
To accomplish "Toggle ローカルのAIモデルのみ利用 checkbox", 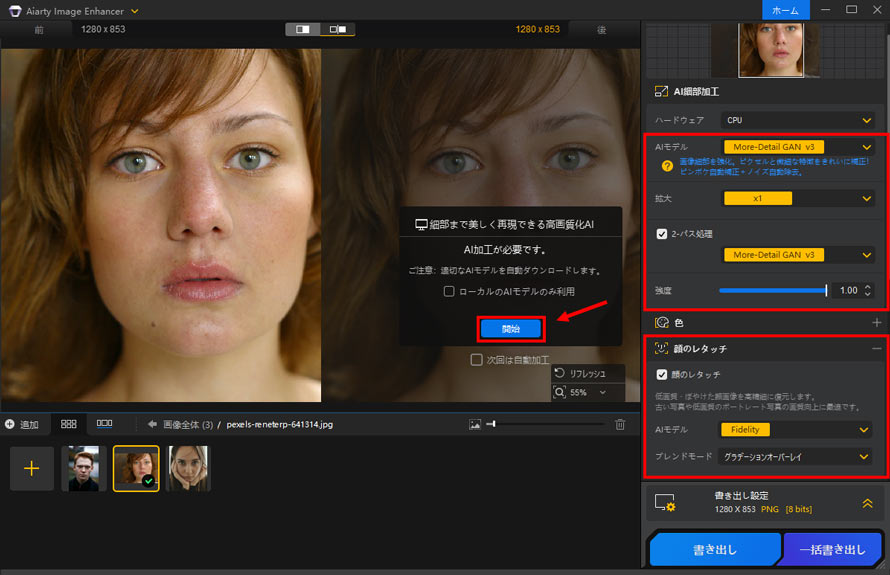I will [x=450, y=291].
